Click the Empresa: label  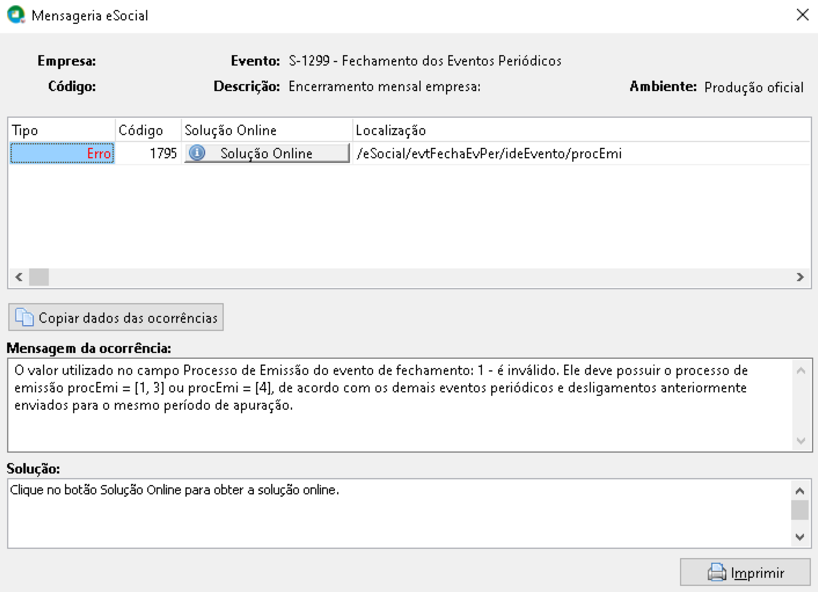(67, 61)
